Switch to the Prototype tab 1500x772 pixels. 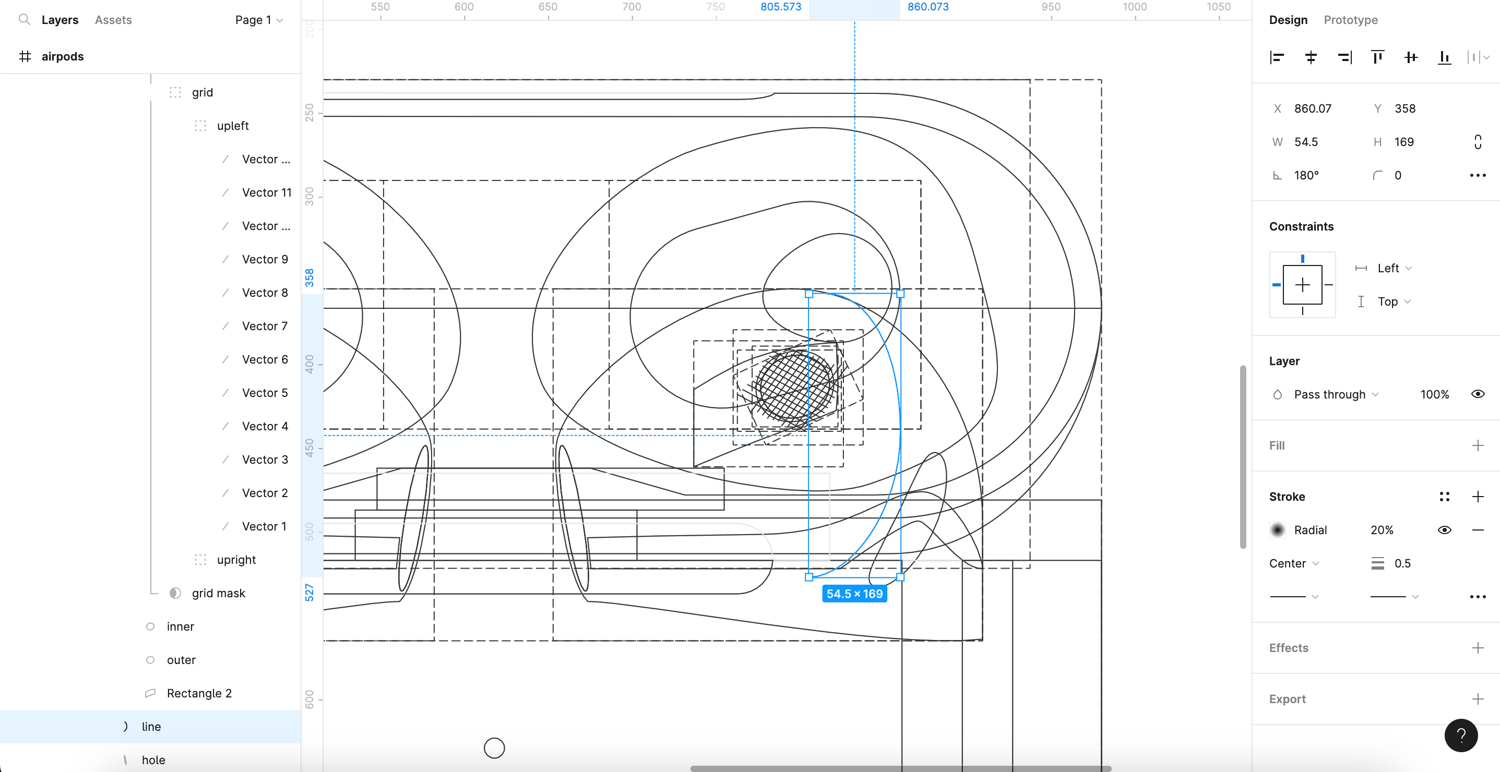(x=1350, y=20)
